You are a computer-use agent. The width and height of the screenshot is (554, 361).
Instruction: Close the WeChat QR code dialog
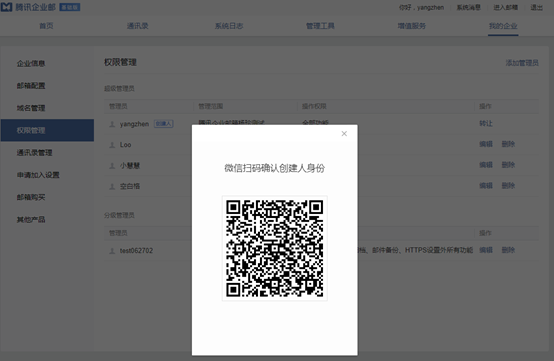pyautogui.click(x=344, y=134)
